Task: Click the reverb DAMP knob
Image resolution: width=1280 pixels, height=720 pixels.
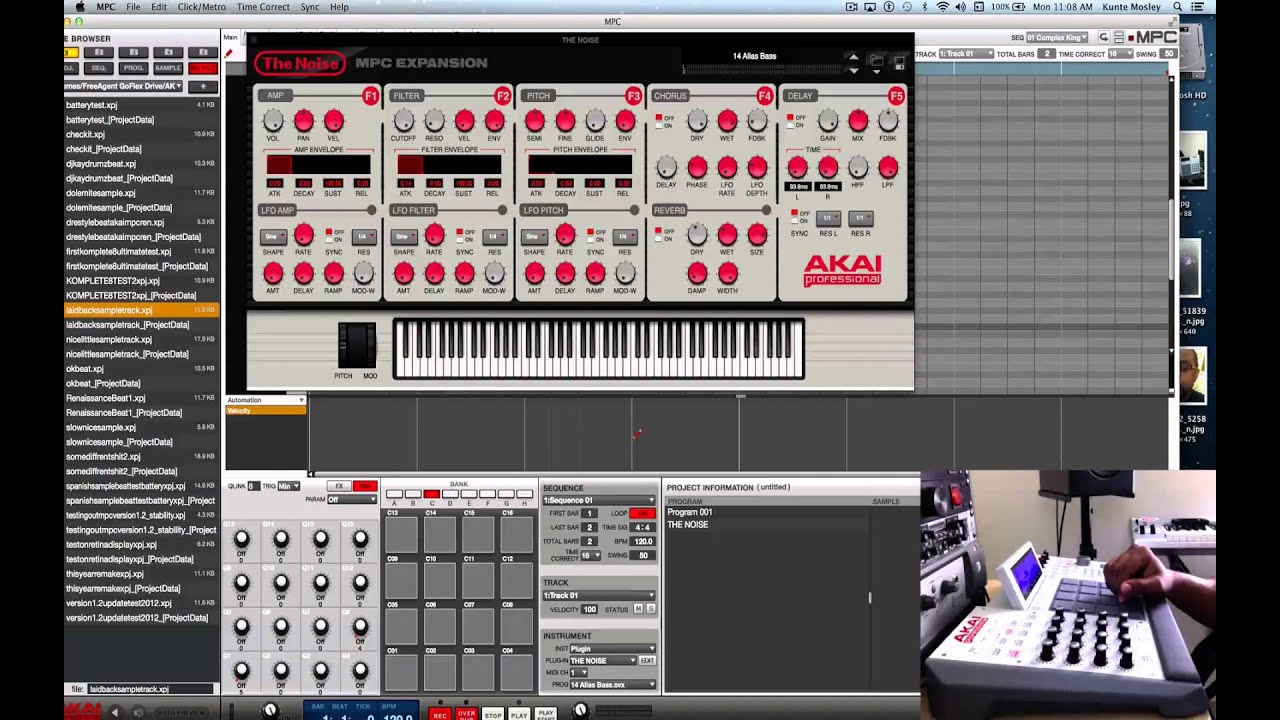Action: point(697,273)
